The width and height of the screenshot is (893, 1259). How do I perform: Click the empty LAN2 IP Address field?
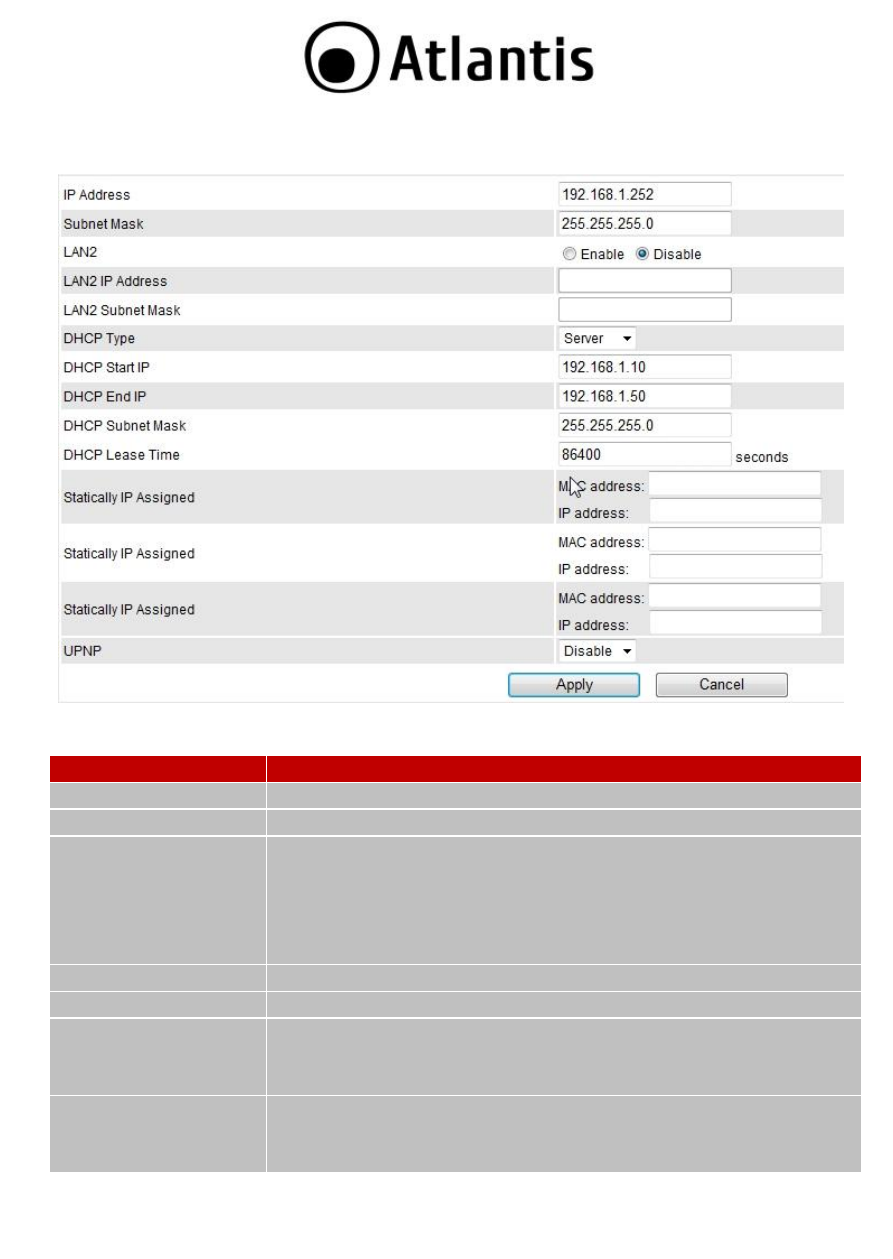[x=645, y=280]
